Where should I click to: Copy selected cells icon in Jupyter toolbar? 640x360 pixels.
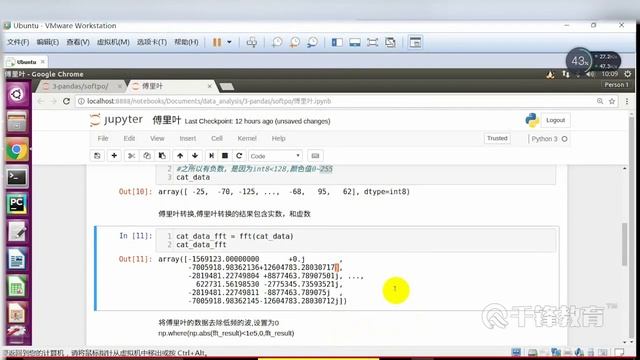pyautogui.click(x=147, y=156)
